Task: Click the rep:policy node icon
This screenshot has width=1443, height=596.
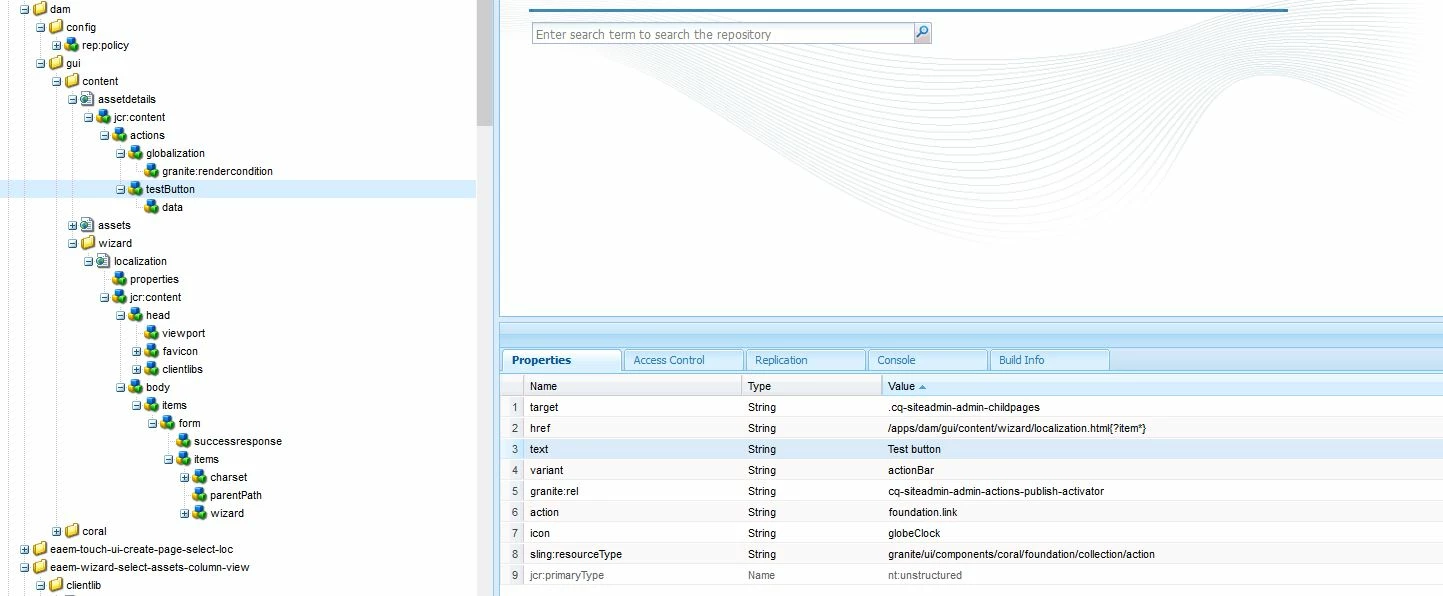Action: 72,45
